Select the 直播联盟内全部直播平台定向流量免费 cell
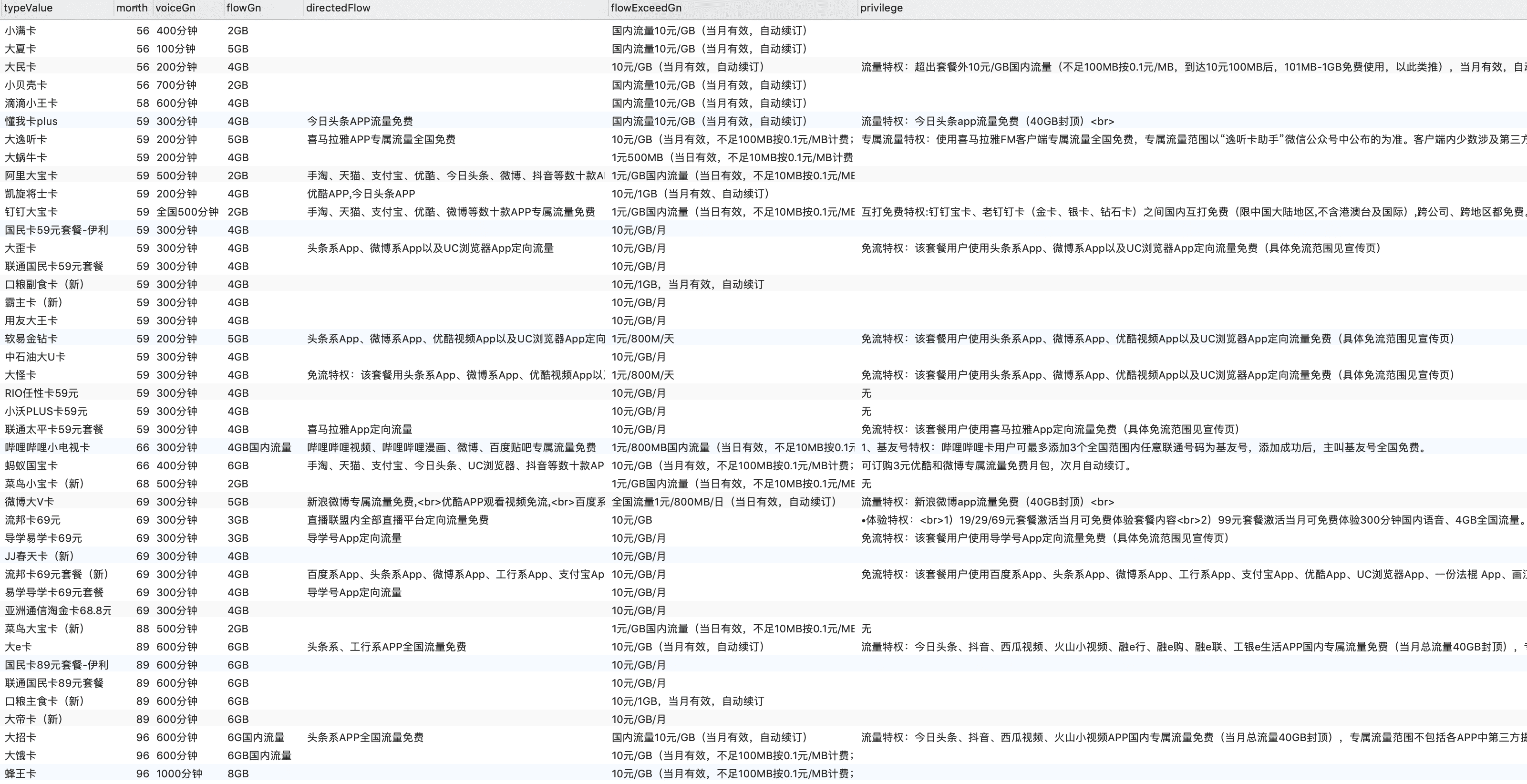 (398, 520)
